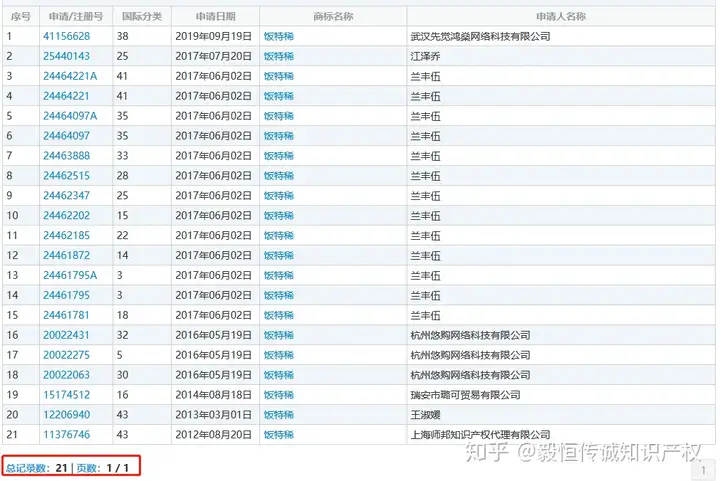Select the applicant name in row 1
Viewport: 720px width, 481px height.
(480, 36)
